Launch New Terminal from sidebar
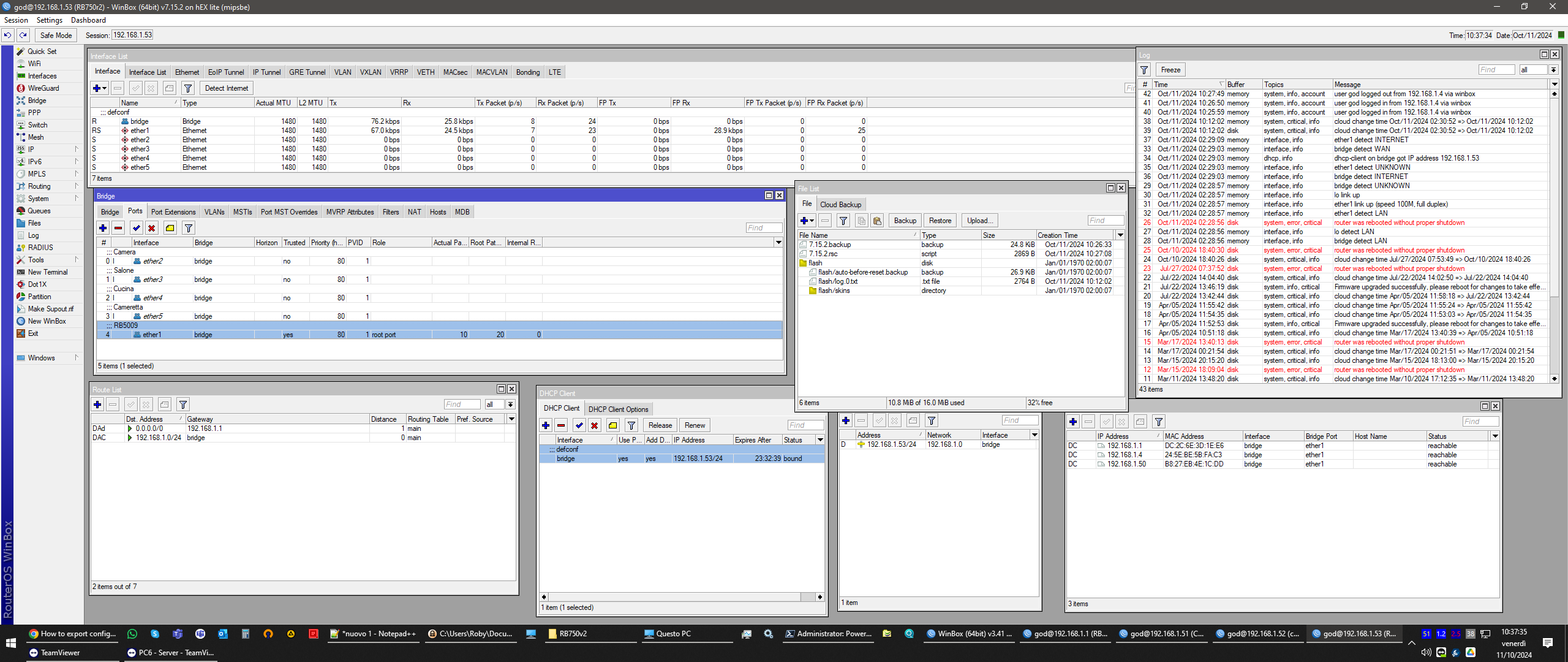1568x662 pixels. (x=47, y=272)
